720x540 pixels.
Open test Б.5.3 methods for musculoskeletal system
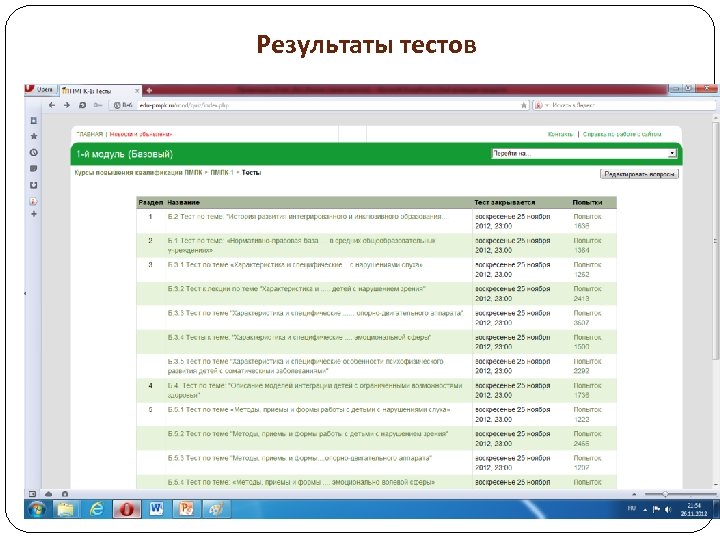point(299,458)
